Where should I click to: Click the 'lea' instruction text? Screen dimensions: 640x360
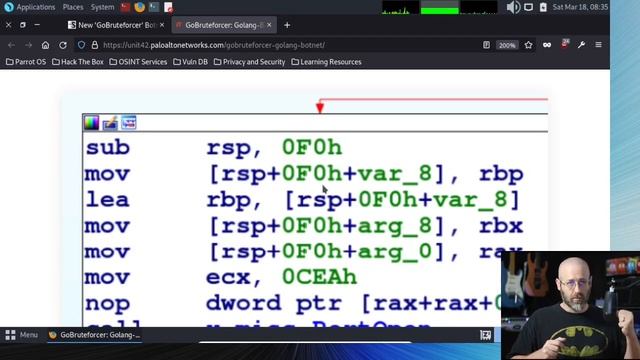(107, 200)
